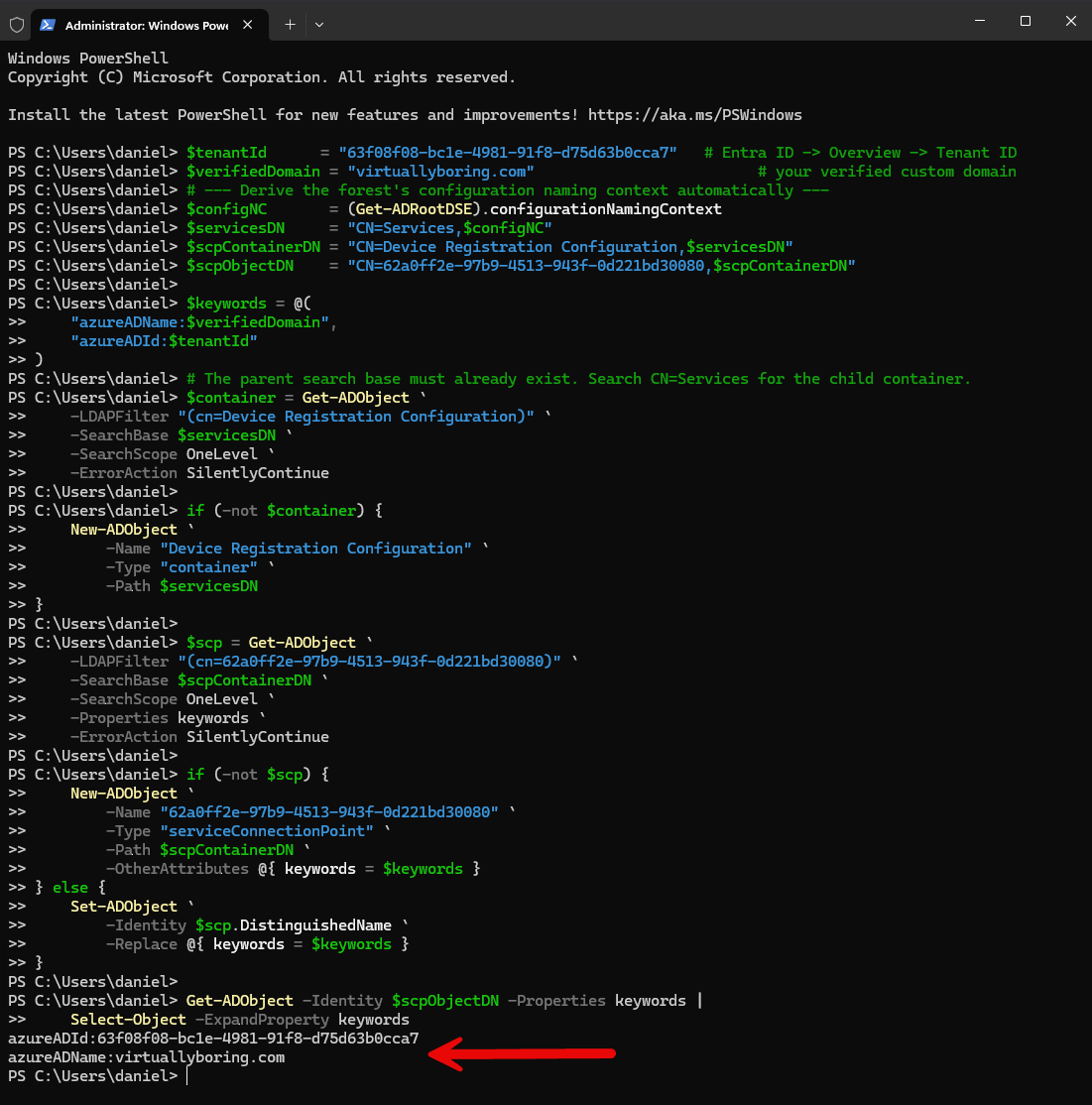
Task: Close the Windows PowerShell tab
Action: (247, 25)
